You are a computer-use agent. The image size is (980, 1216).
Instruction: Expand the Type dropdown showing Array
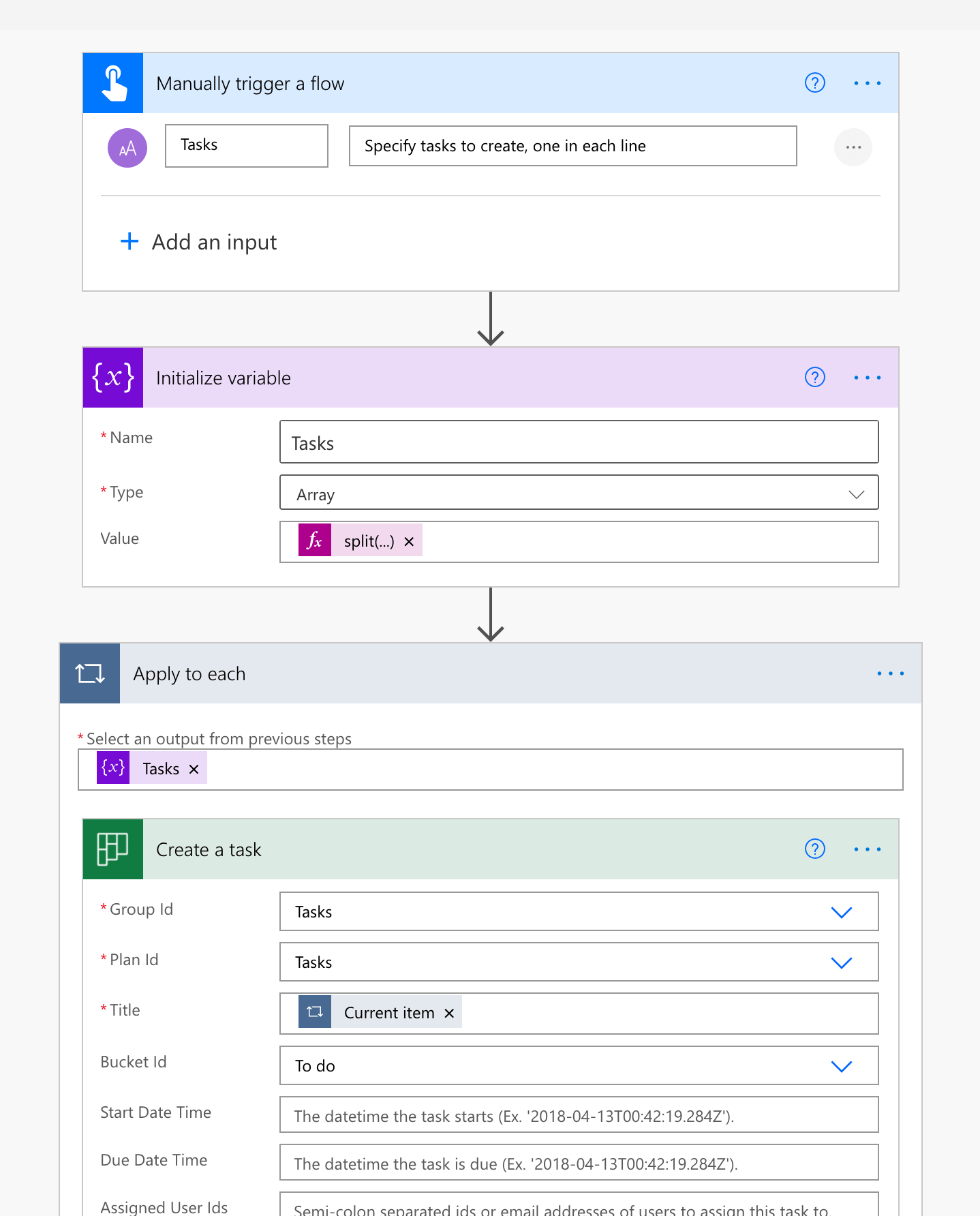pyautogui.click(x=856, y=494)
